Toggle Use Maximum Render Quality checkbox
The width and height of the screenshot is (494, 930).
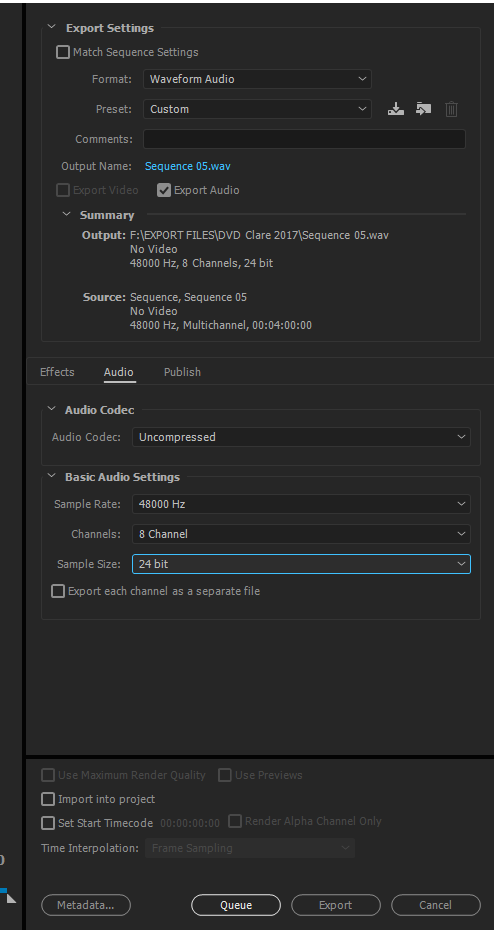point(47,775)
